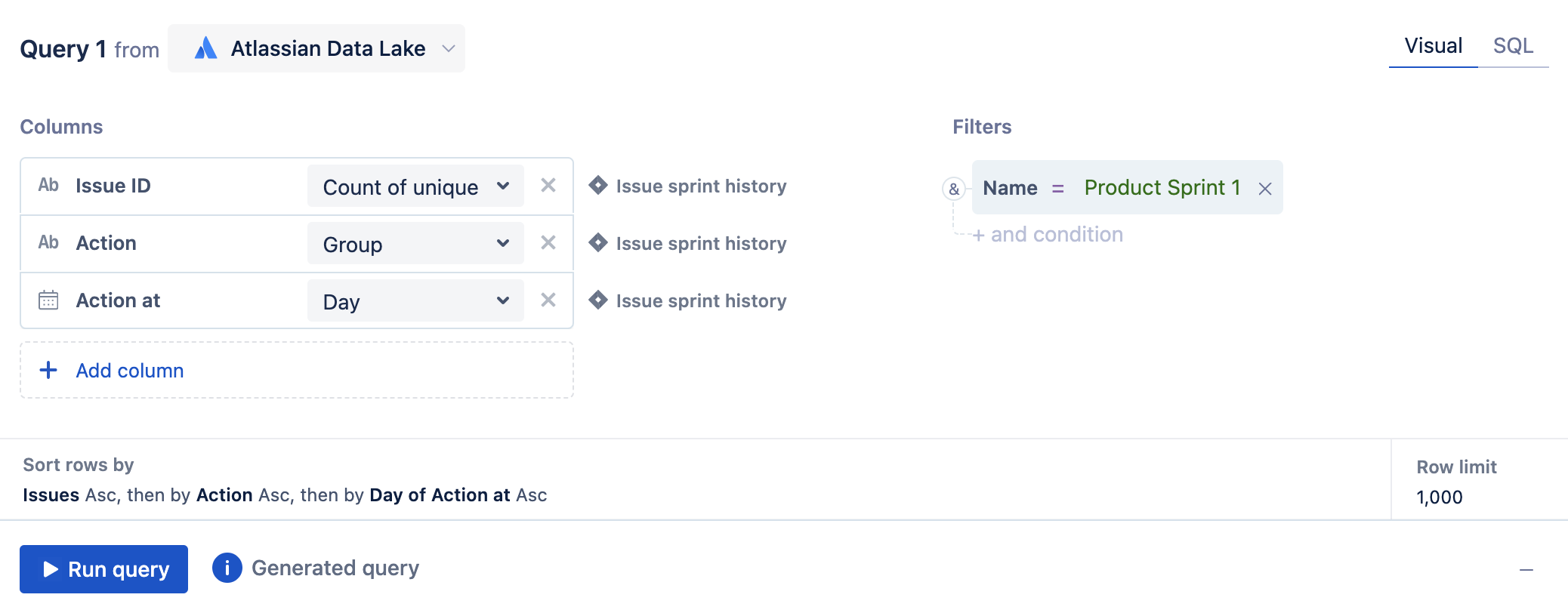Click the info icon beside Generated query
The height and width of the screenshot is (613, 1568).
tap(227, 568)
